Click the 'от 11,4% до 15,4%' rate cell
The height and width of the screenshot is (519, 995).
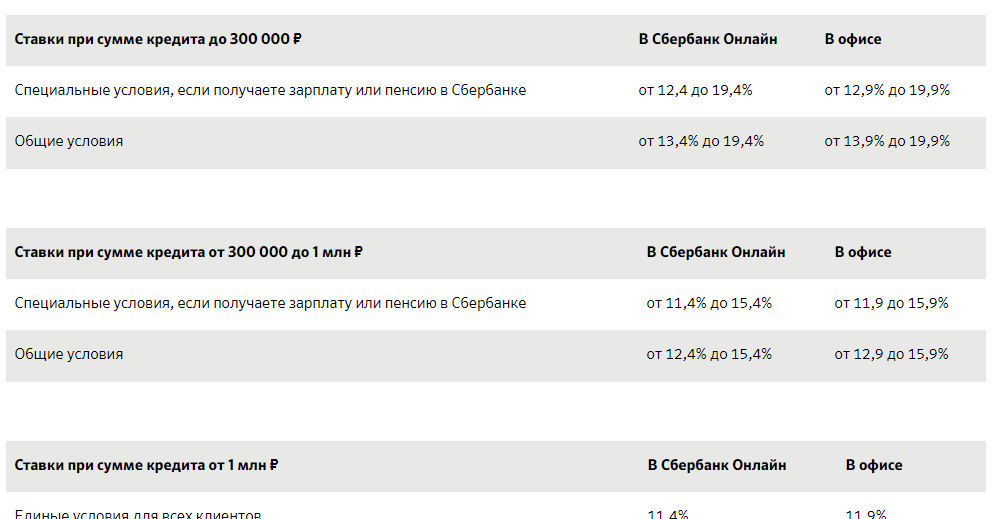[x=709, y=303]
